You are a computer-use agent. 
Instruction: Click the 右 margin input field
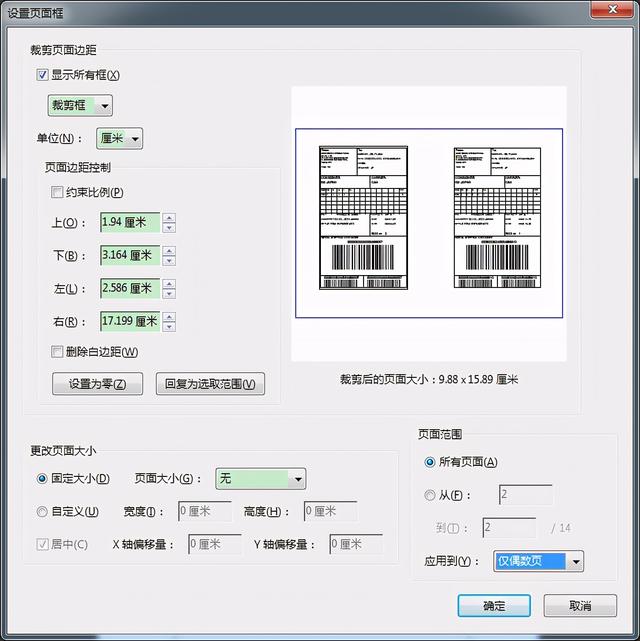pyautogui.click(x=130, y=321)
